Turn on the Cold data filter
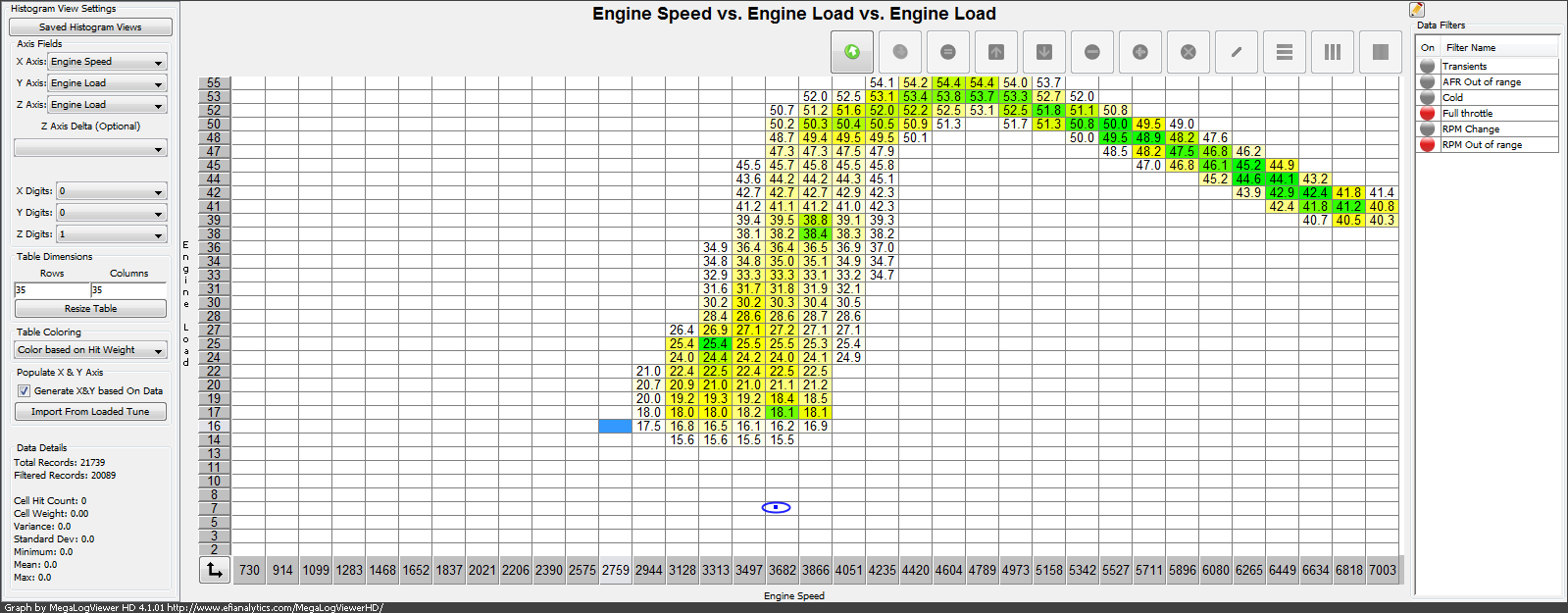1568x613 pixels. click(1428, 98)
